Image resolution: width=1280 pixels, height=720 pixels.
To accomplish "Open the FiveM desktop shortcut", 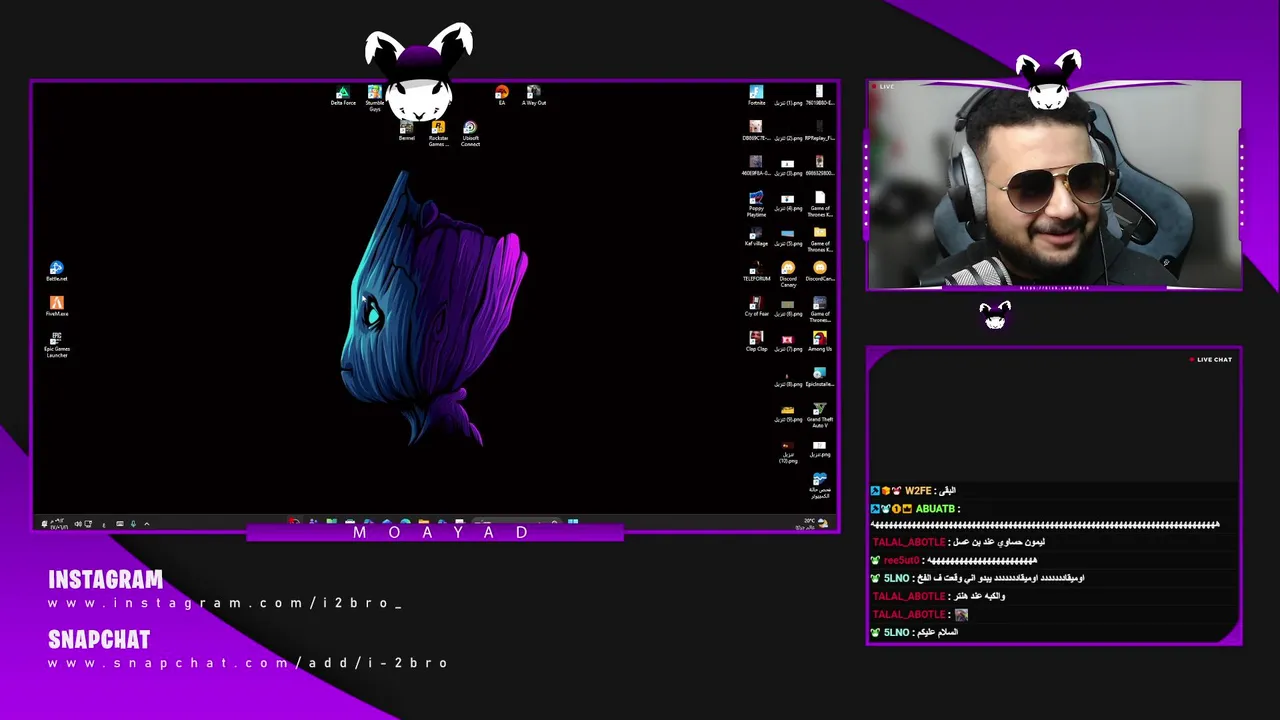I will (x=56, y=307).
